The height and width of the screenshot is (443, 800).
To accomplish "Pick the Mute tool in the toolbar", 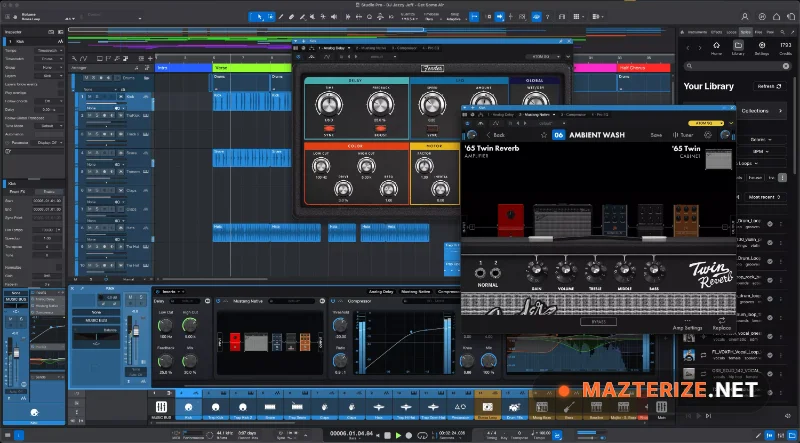I will click(x=313, y=17).
